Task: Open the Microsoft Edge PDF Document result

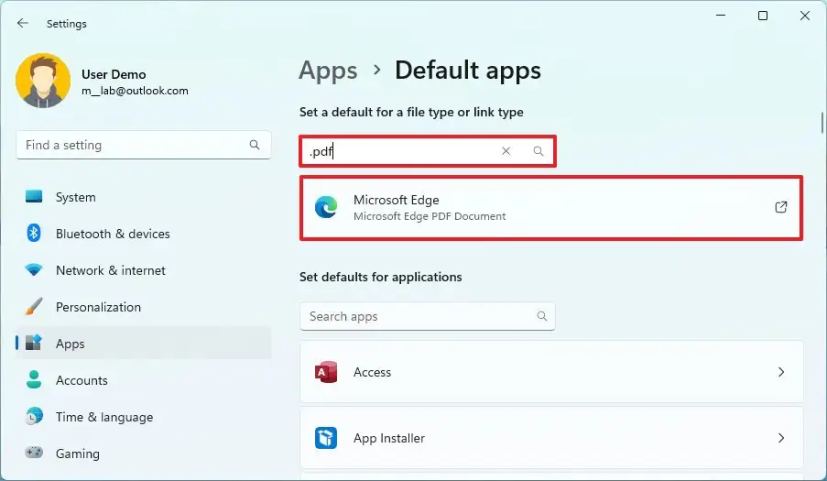Action: 551,208
